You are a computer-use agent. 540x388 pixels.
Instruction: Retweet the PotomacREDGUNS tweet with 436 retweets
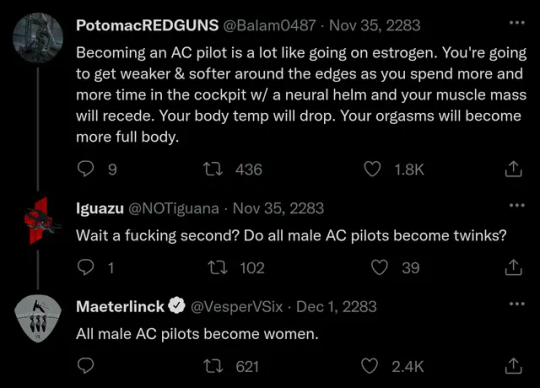pos(213,169)
